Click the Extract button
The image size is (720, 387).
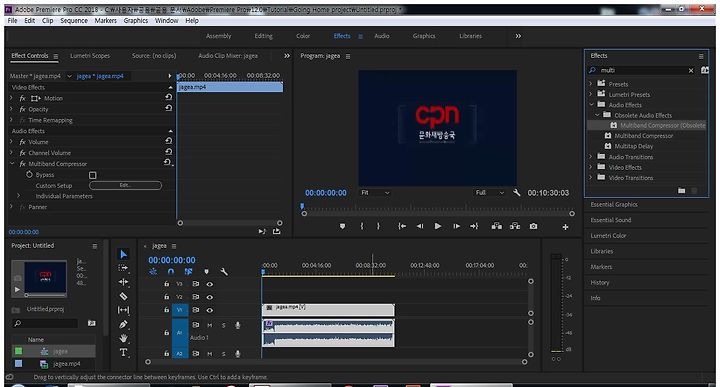pos(515,226)
